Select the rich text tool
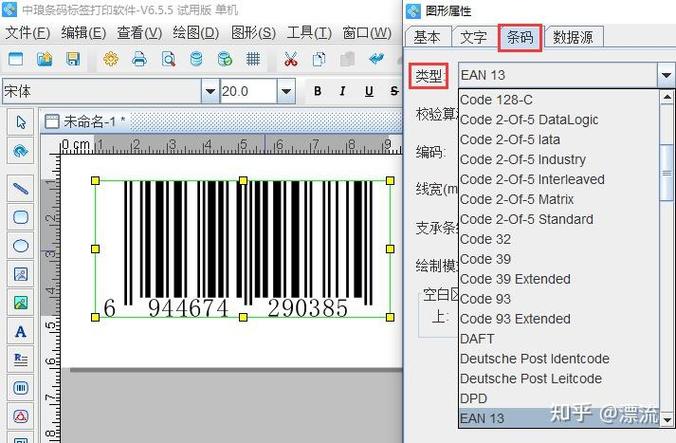 click(x=21, y=359)
